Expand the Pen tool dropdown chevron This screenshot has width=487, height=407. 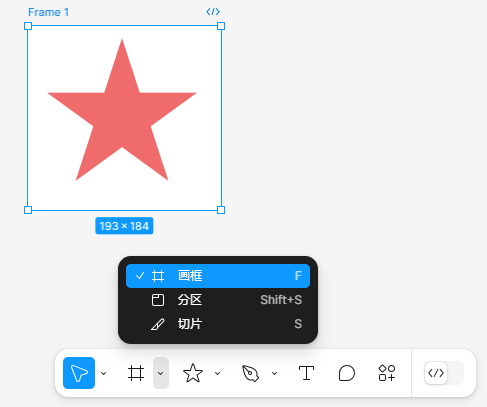275,373
